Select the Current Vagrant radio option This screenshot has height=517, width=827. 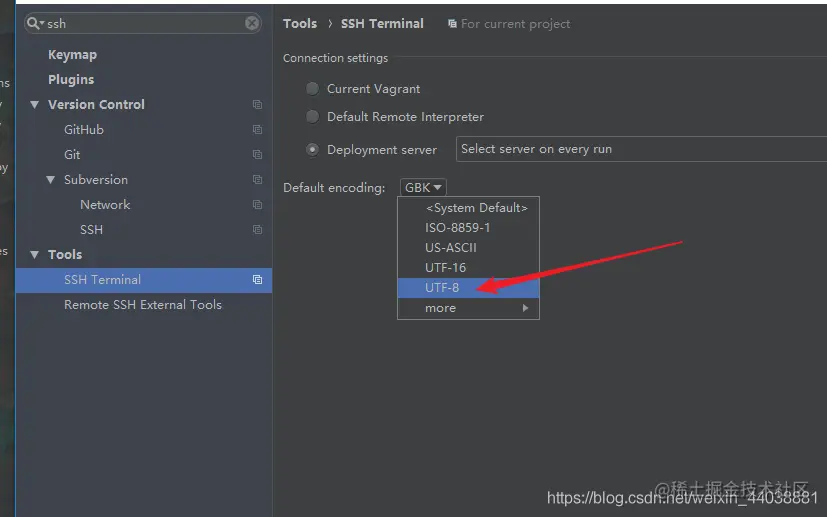tap(312, 89)
